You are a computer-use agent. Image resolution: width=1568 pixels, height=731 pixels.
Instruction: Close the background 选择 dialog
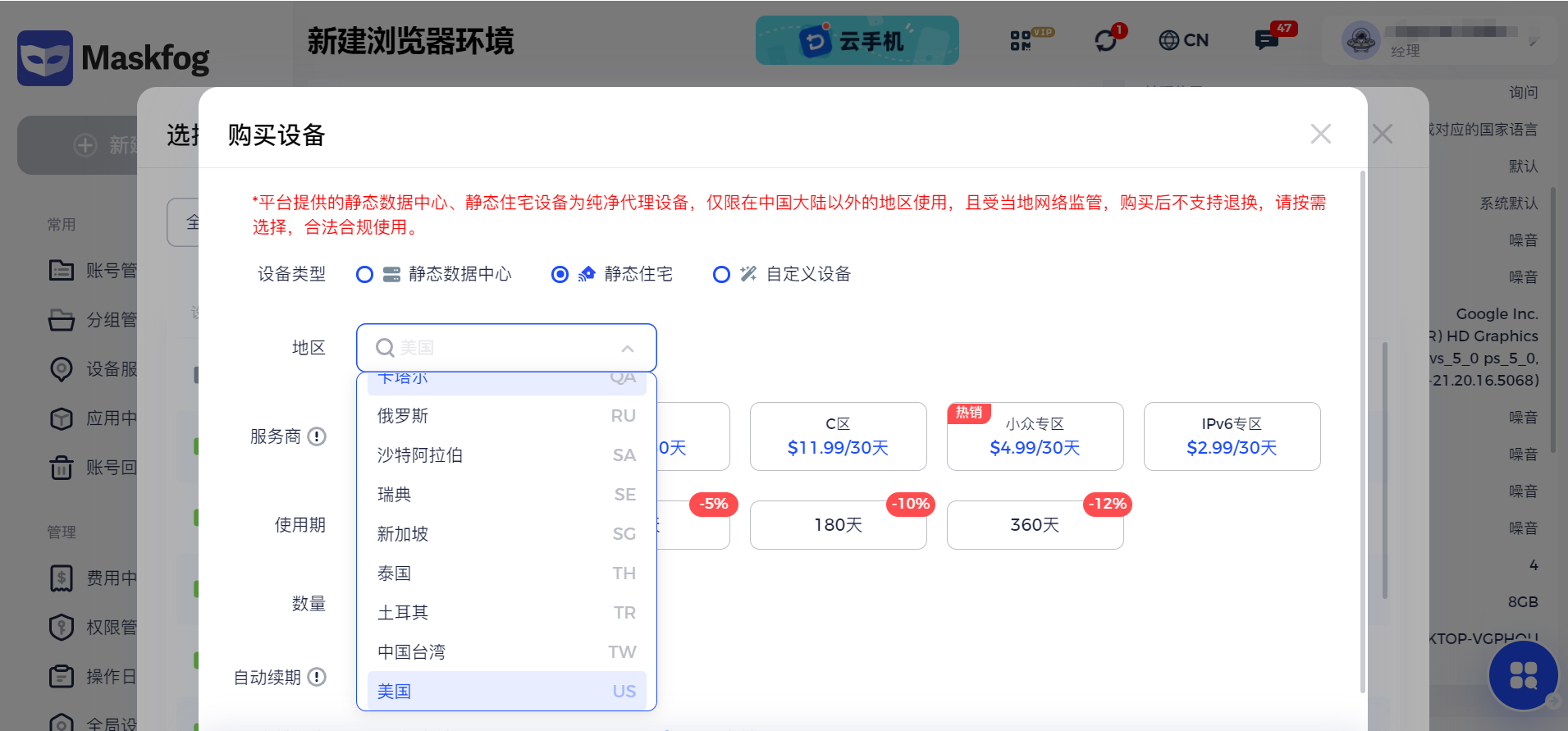click(x=1383, y=134)
